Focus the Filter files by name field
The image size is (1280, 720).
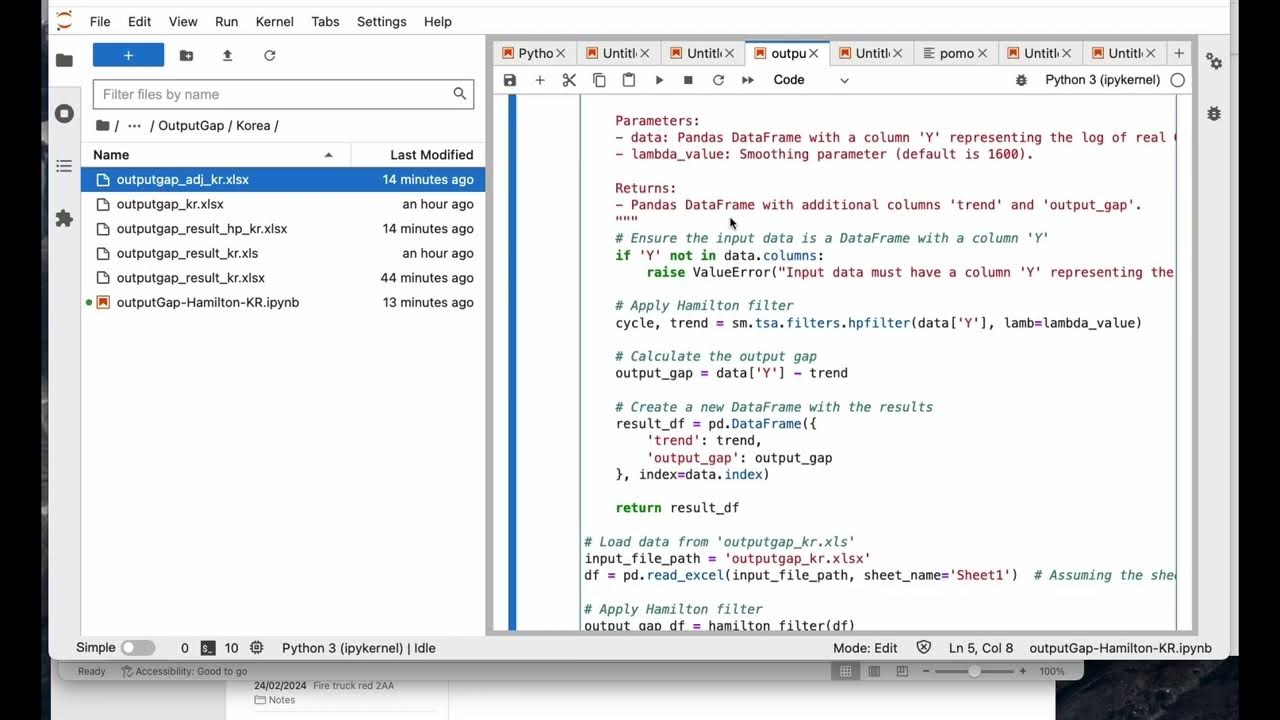(x=283, y=94)
